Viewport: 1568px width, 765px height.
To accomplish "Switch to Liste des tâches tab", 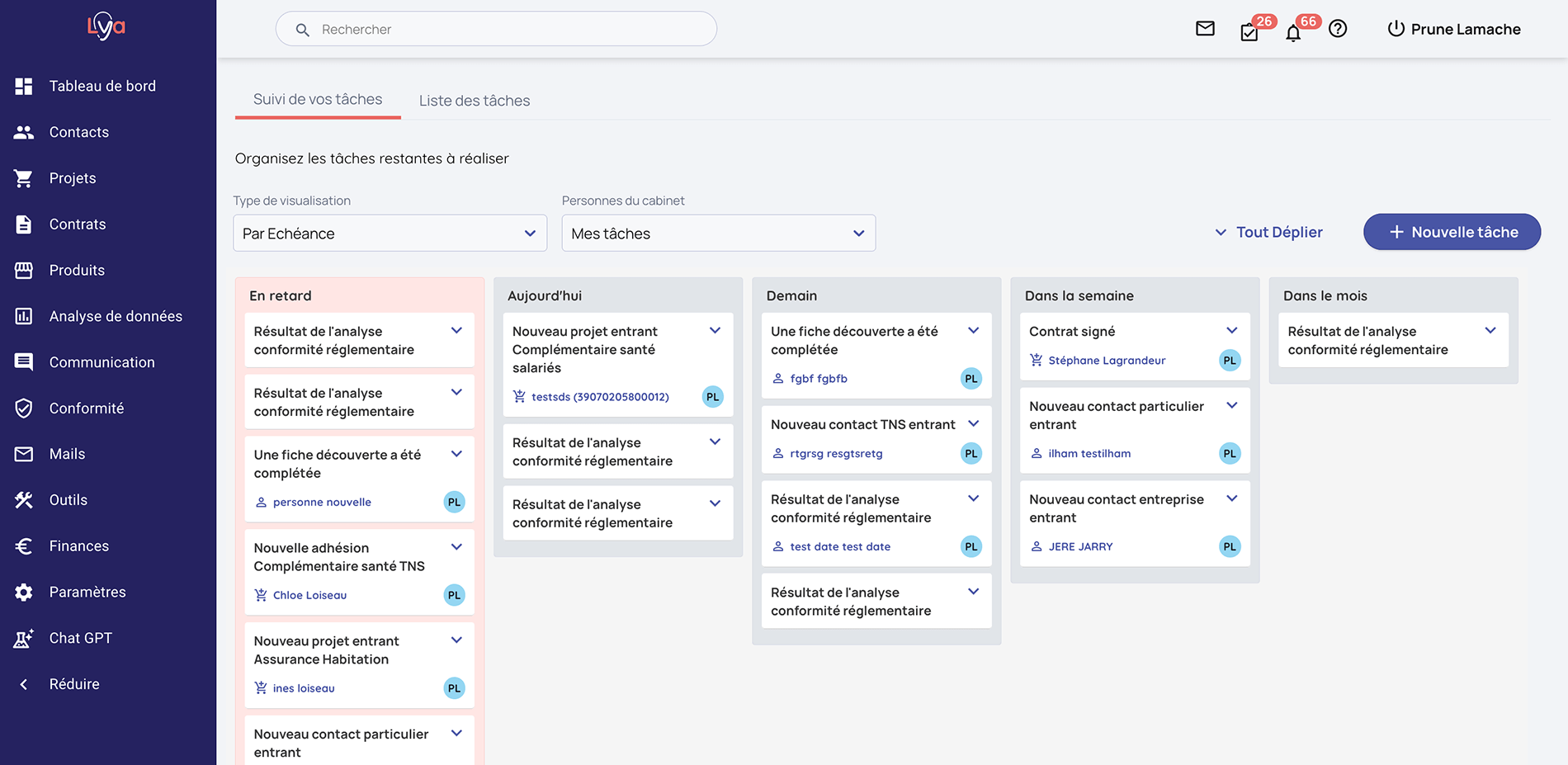I will 475,101.
